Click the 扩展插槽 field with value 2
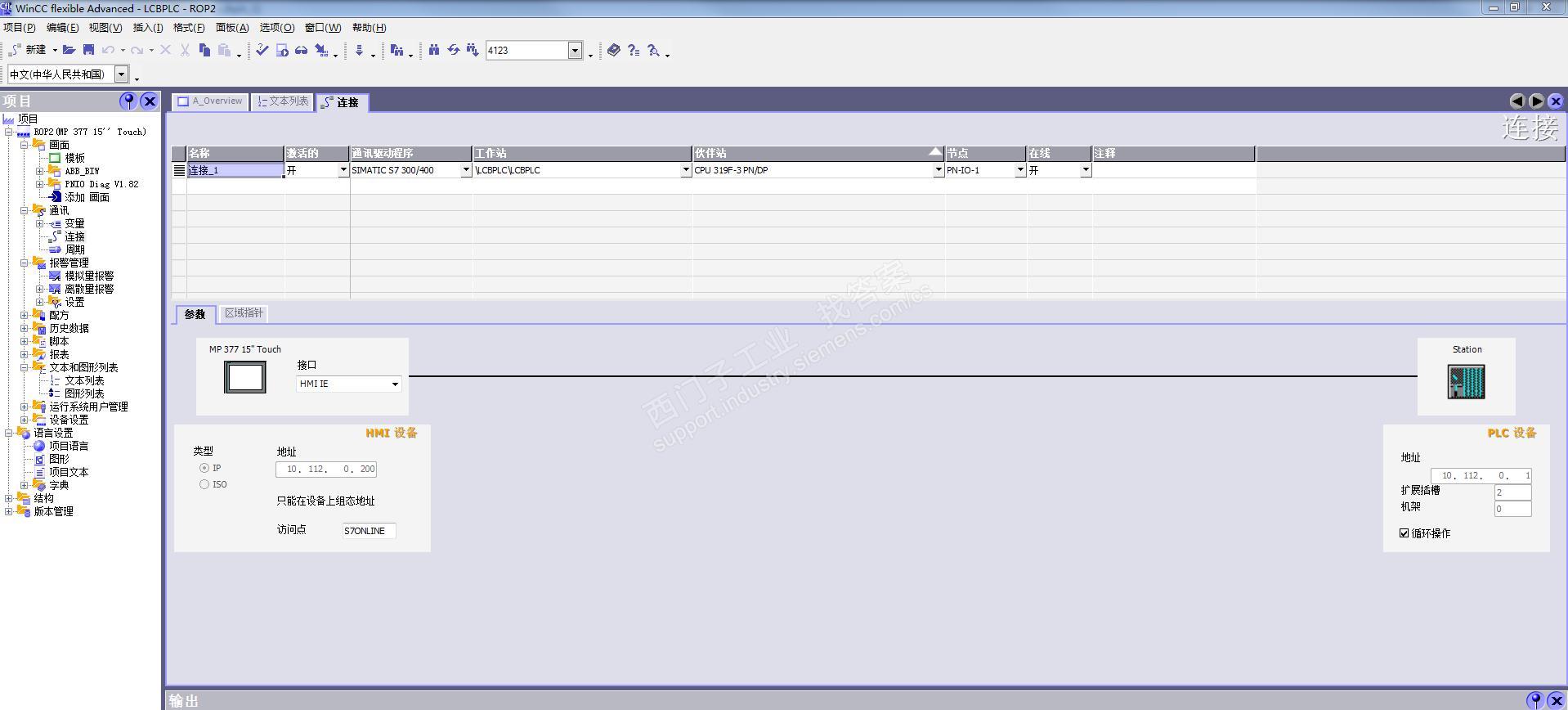The height and width of the screenshot is (710, 1568). click(1512, 492)
